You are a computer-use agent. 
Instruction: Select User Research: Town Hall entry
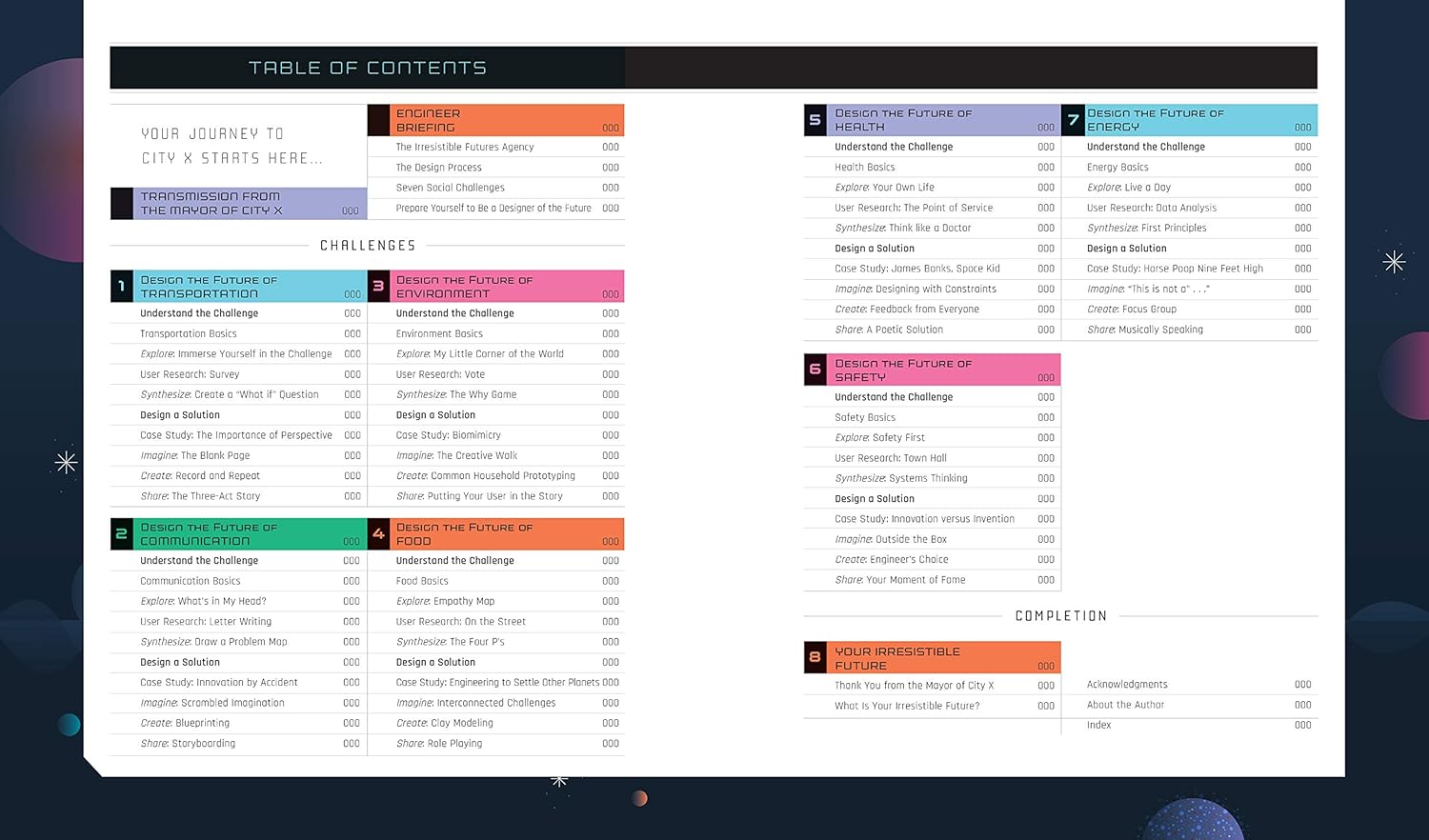891,458
